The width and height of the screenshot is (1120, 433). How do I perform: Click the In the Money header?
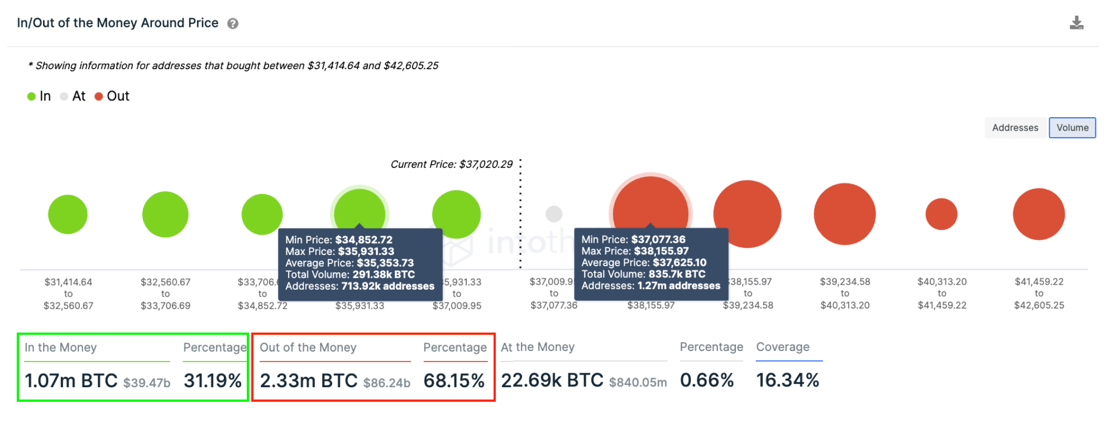[x=60, y=347]
